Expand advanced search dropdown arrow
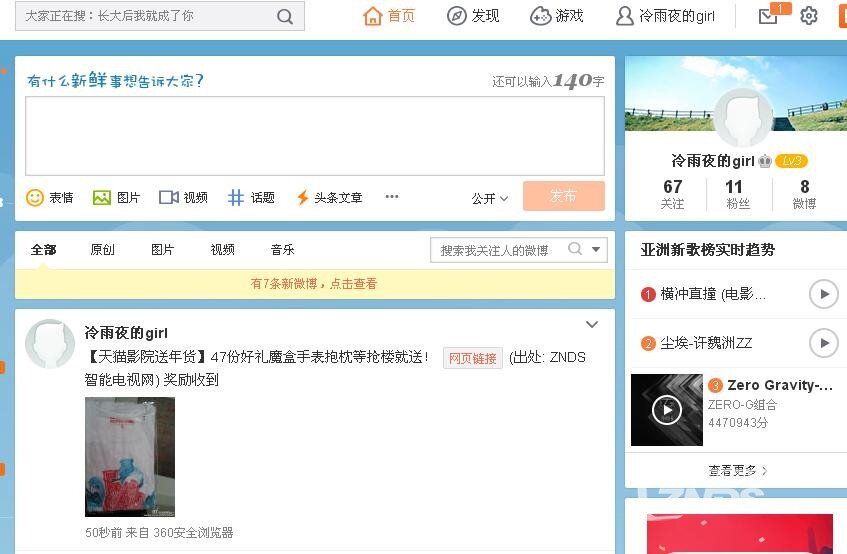Image resolution: width=847 pixels, height=554 pixels. click(x=596, y=249)
